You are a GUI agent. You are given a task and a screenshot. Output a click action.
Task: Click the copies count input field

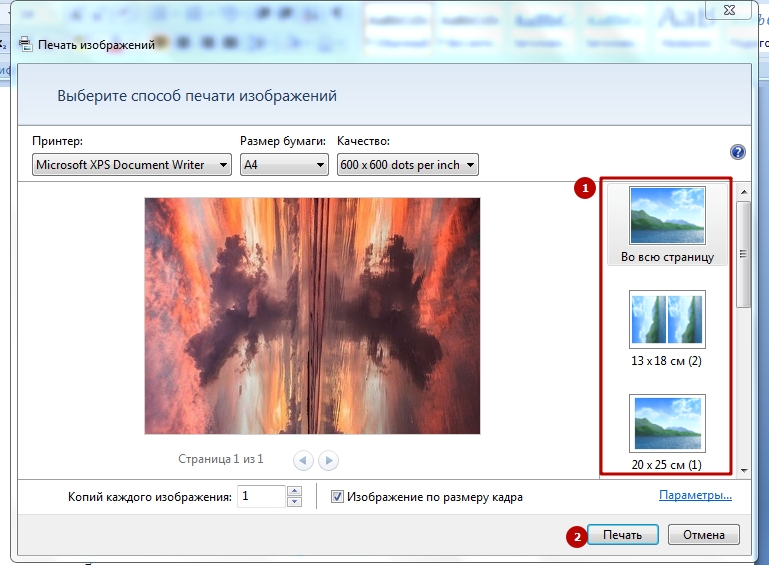tap(261, 496)
